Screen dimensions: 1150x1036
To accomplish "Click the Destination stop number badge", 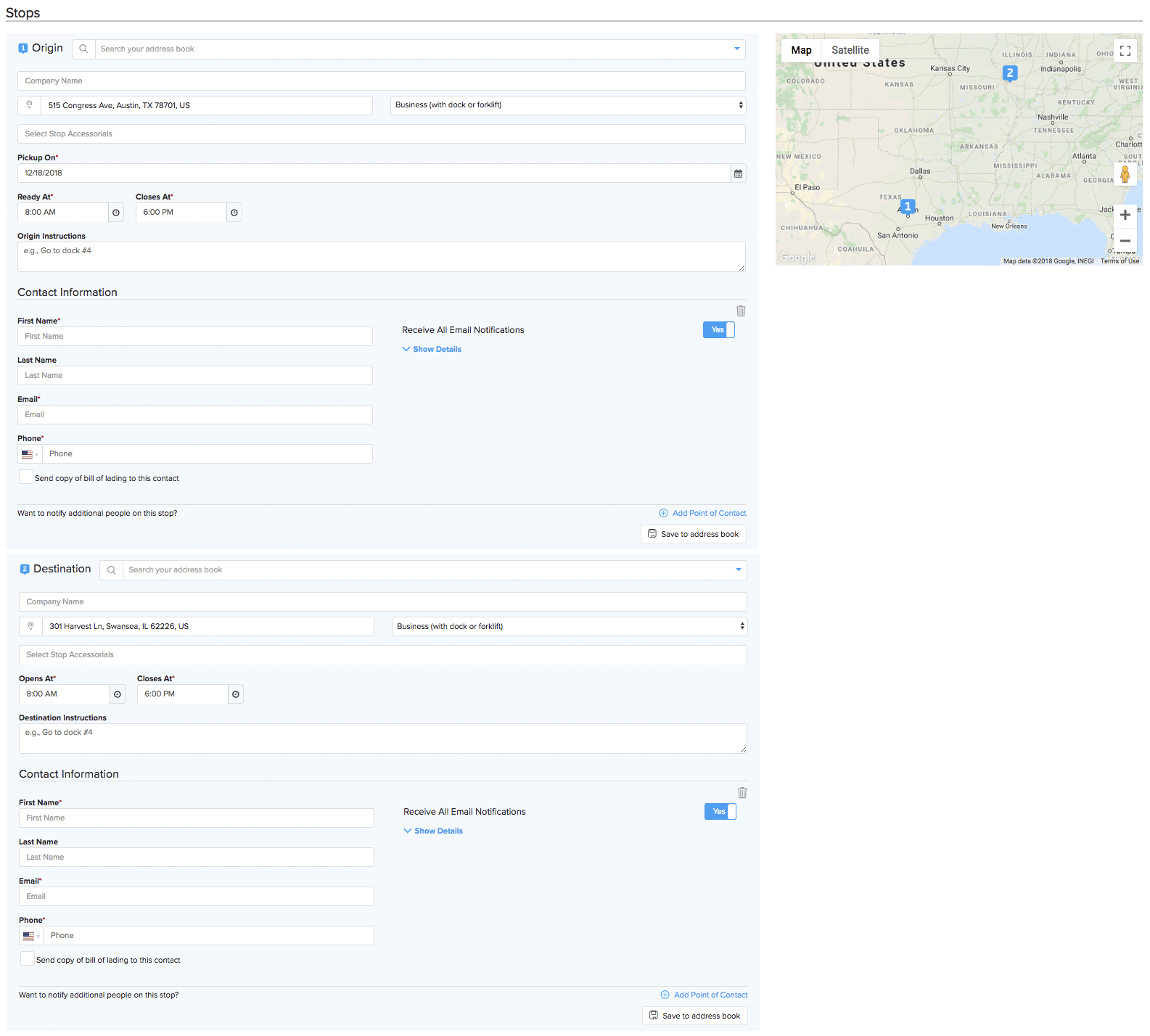I will tap(25, 570).
